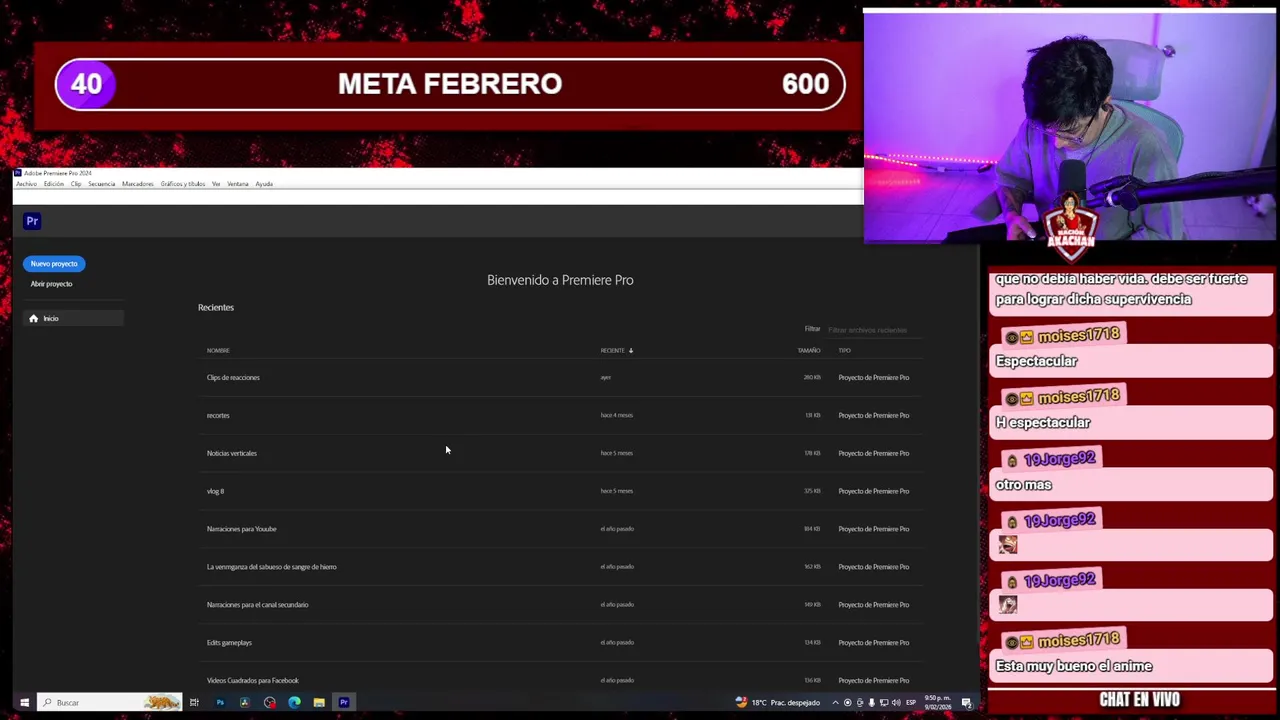Click the Recientes heading
The width and height of the screenshot is (1280, 720).
216,308
